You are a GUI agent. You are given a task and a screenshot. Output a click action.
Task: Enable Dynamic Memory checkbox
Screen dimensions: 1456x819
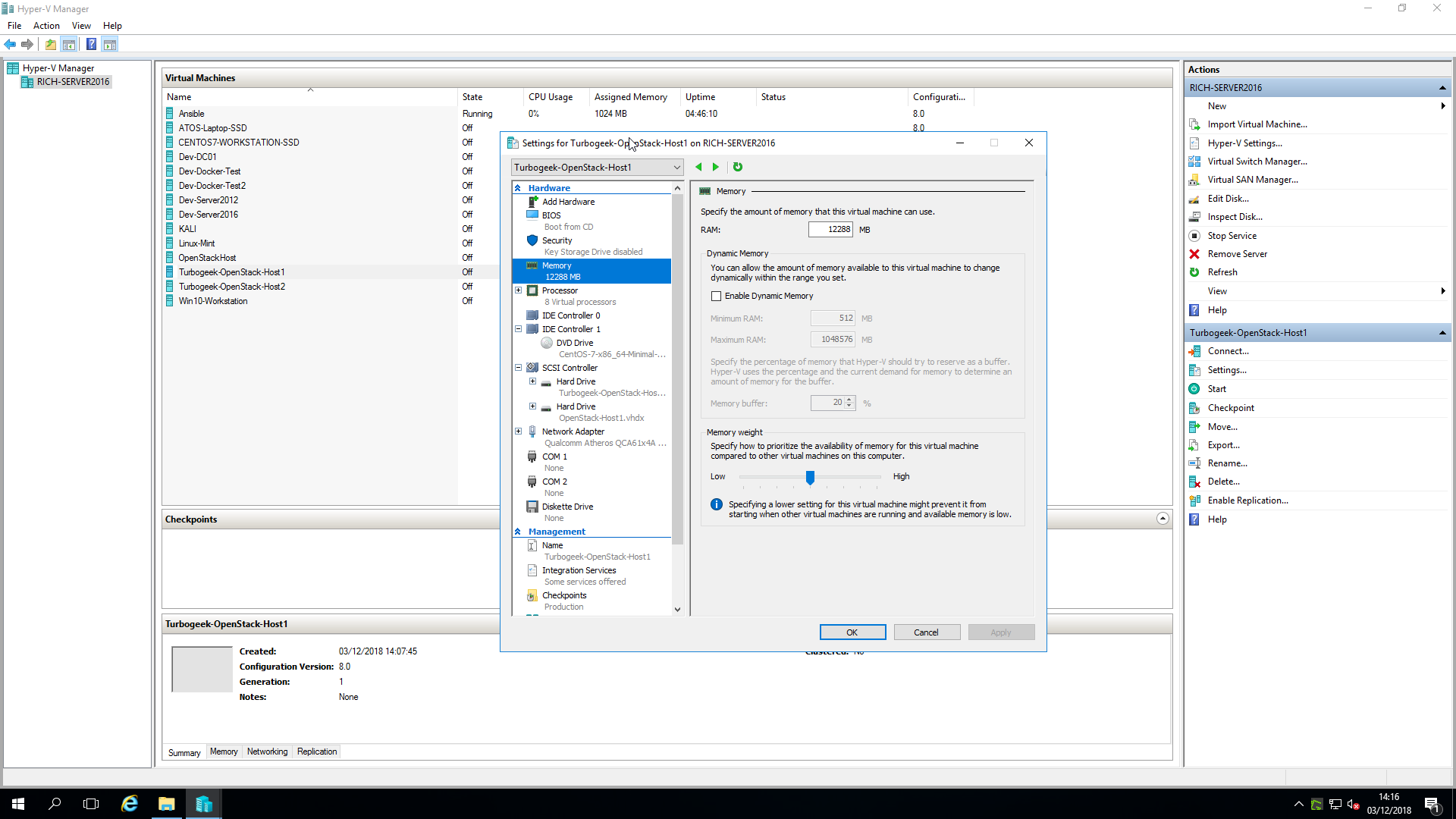pyautogui.click(x=717, y=297)
